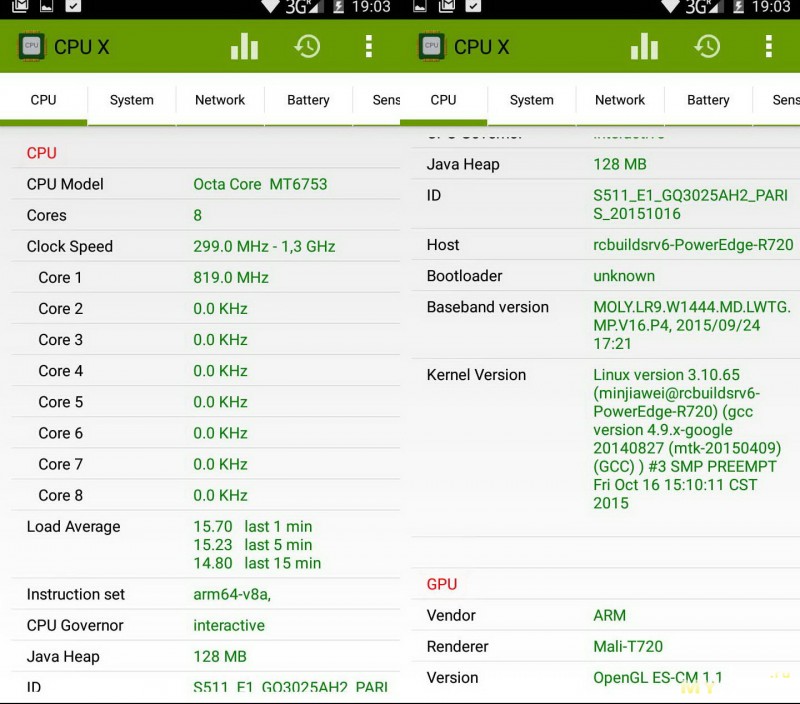Click the kernel text starting Linux version 3.10.65

[x=687, y=439]
